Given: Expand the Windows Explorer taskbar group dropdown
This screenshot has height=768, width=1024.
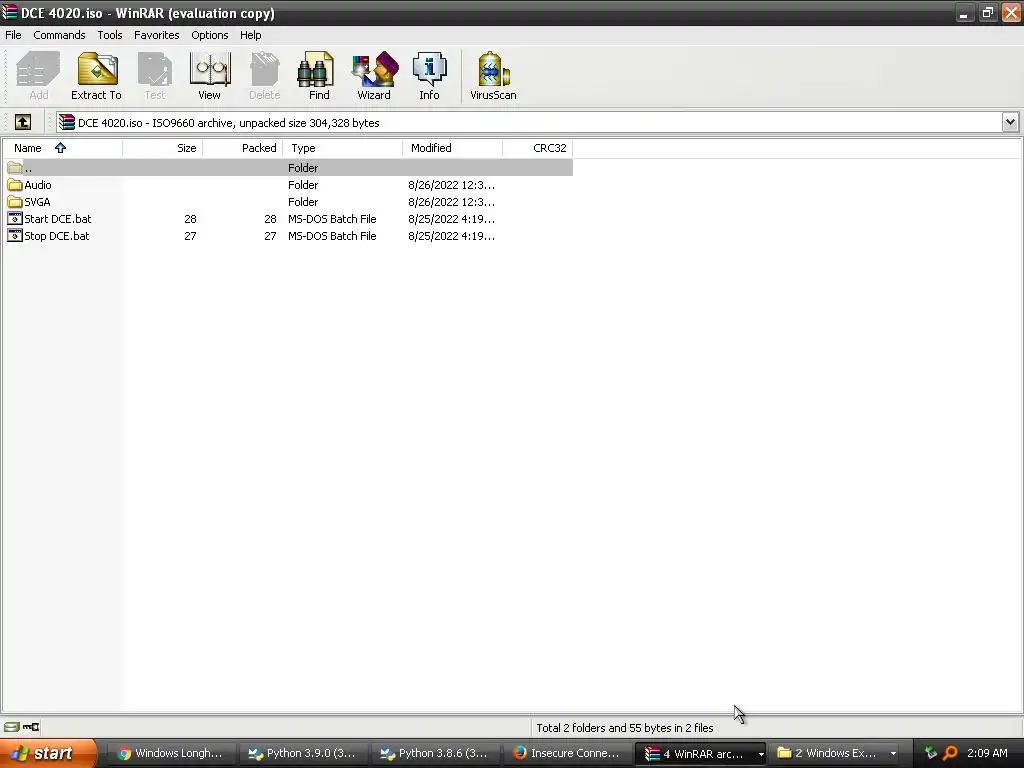Looking at the screenshot, I should coord(893,754).
